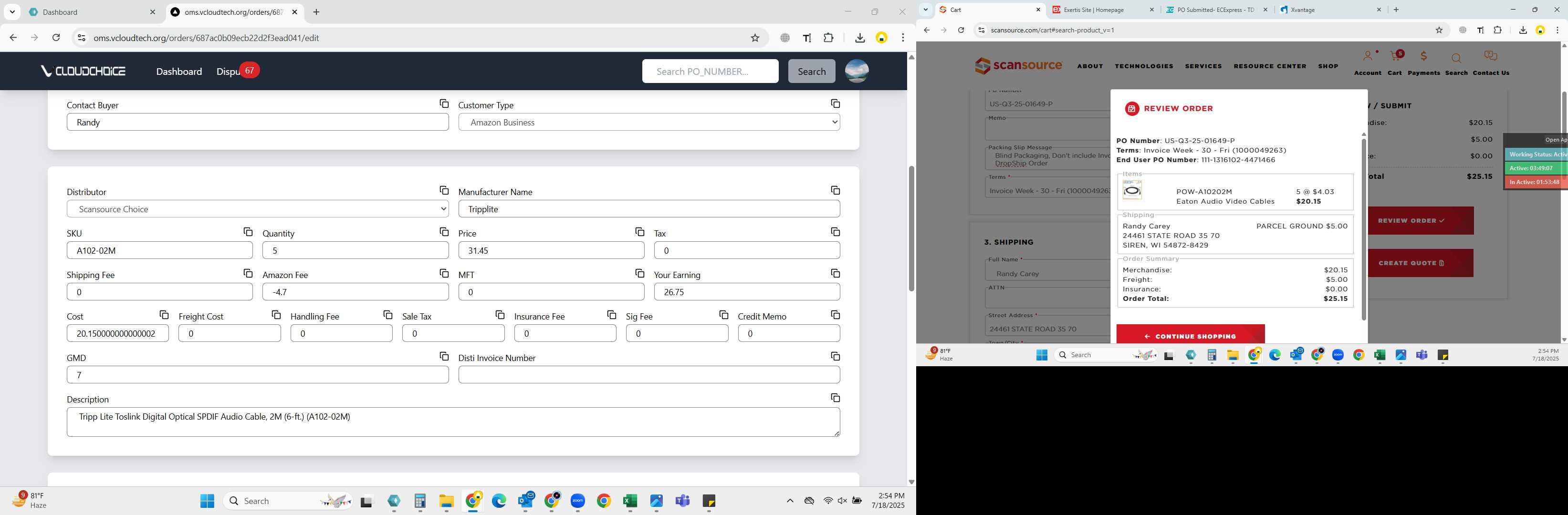Viewport: 1568px width, 515px height.
Task: Copy the Shipping Fee value
Action: 248,274
